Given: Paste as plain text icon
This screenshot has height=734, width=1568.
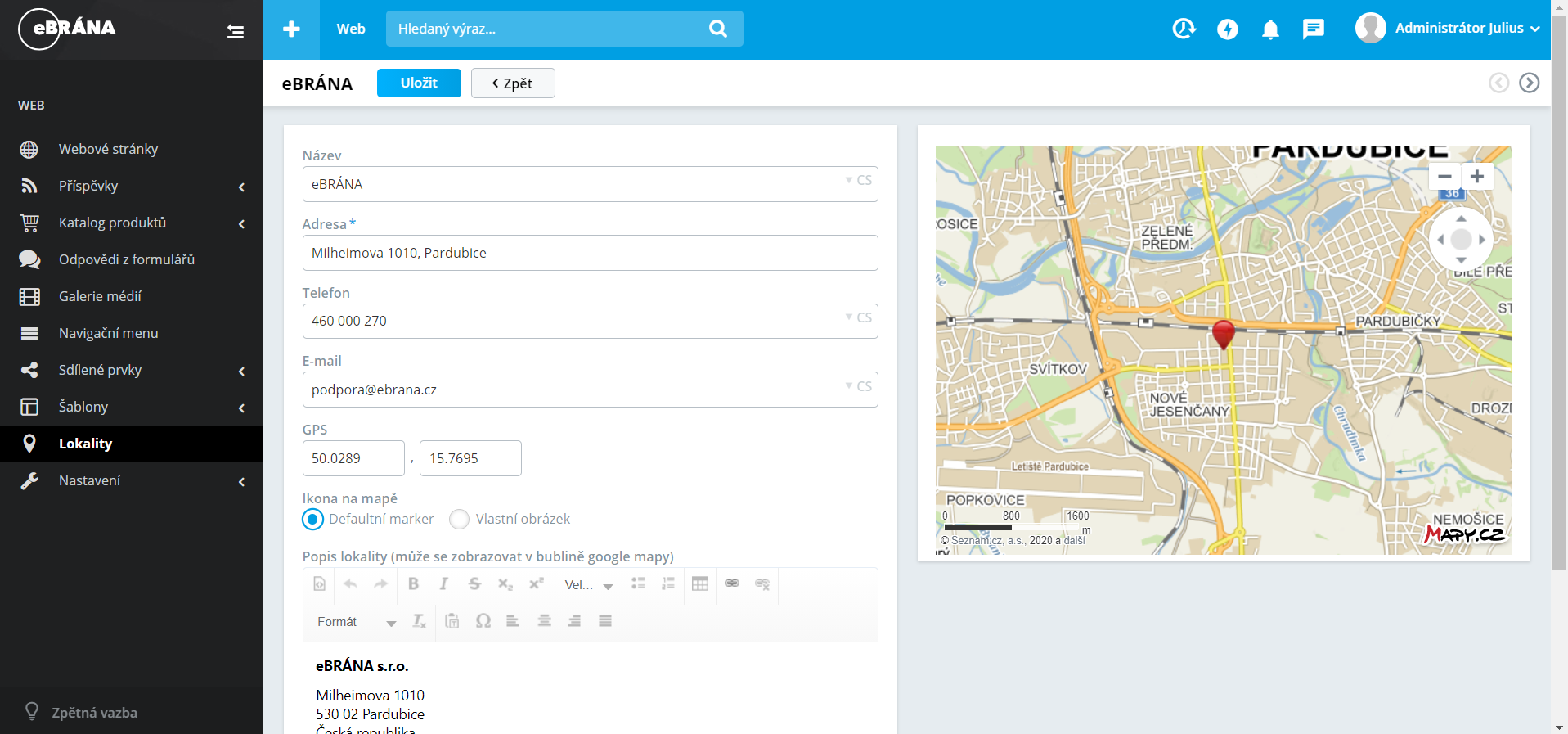Looking at the screenshot, I should pyautogui.click(x=452, y=621).
